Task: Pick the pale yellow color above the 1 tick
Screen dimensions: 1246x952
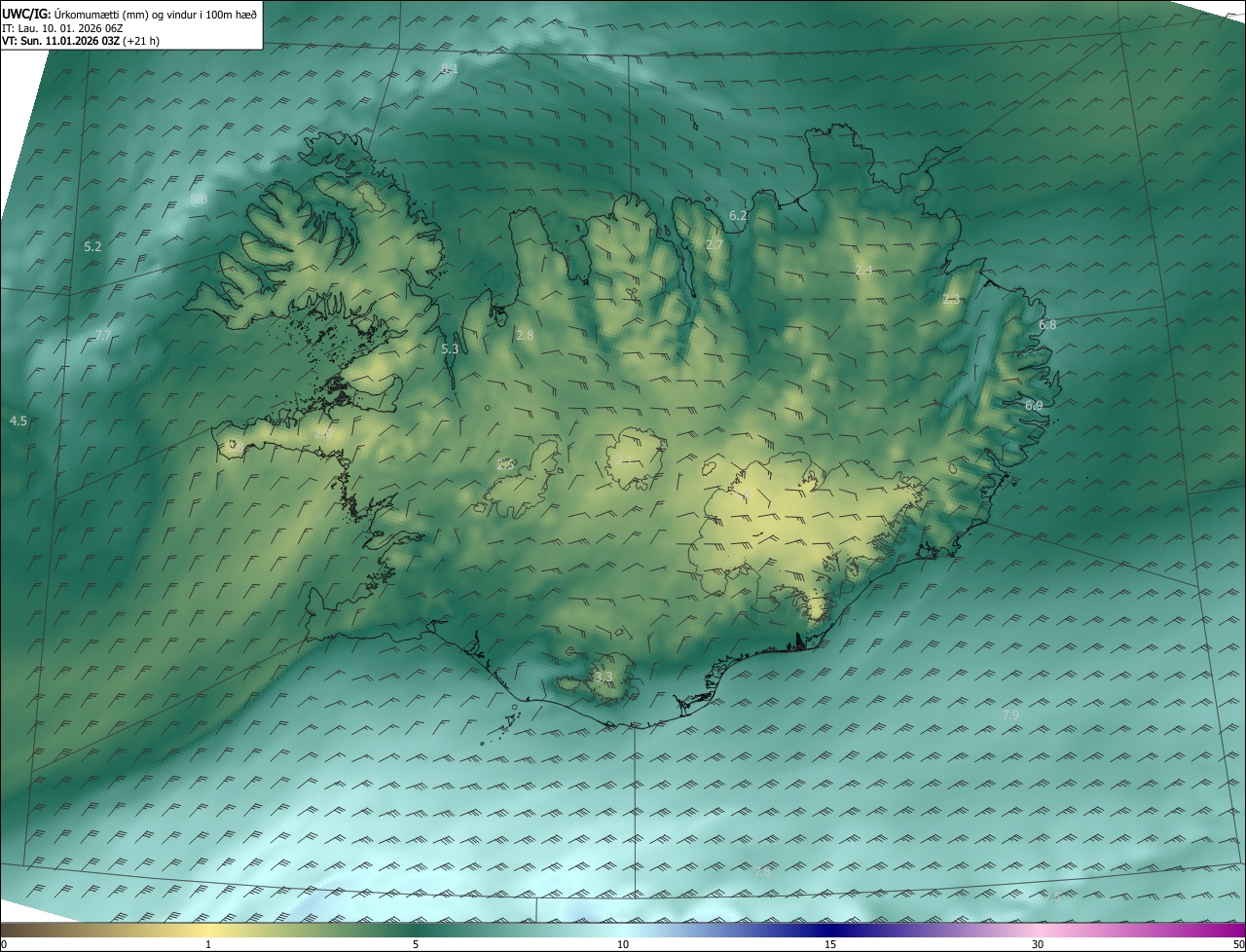Action: click(208, 930)
